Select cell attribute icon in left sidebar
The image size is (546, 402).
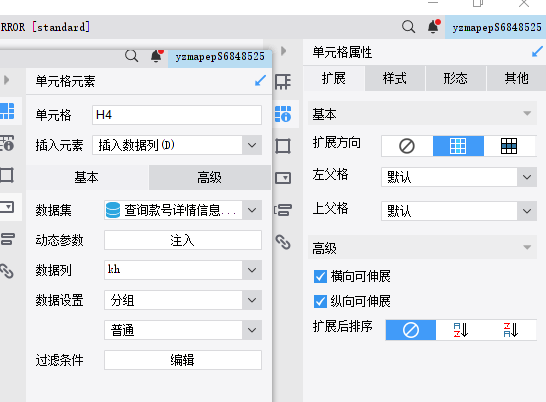(x=7, y=143)
